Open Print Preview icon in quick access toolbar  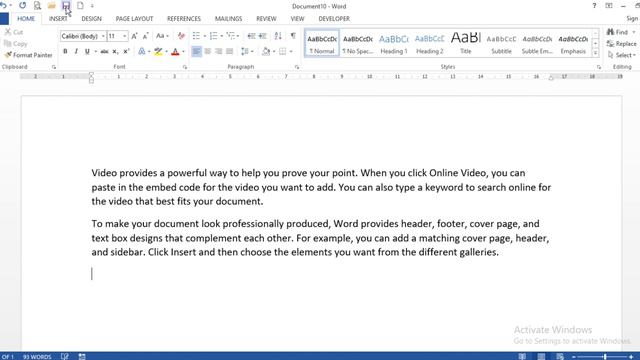37,6
